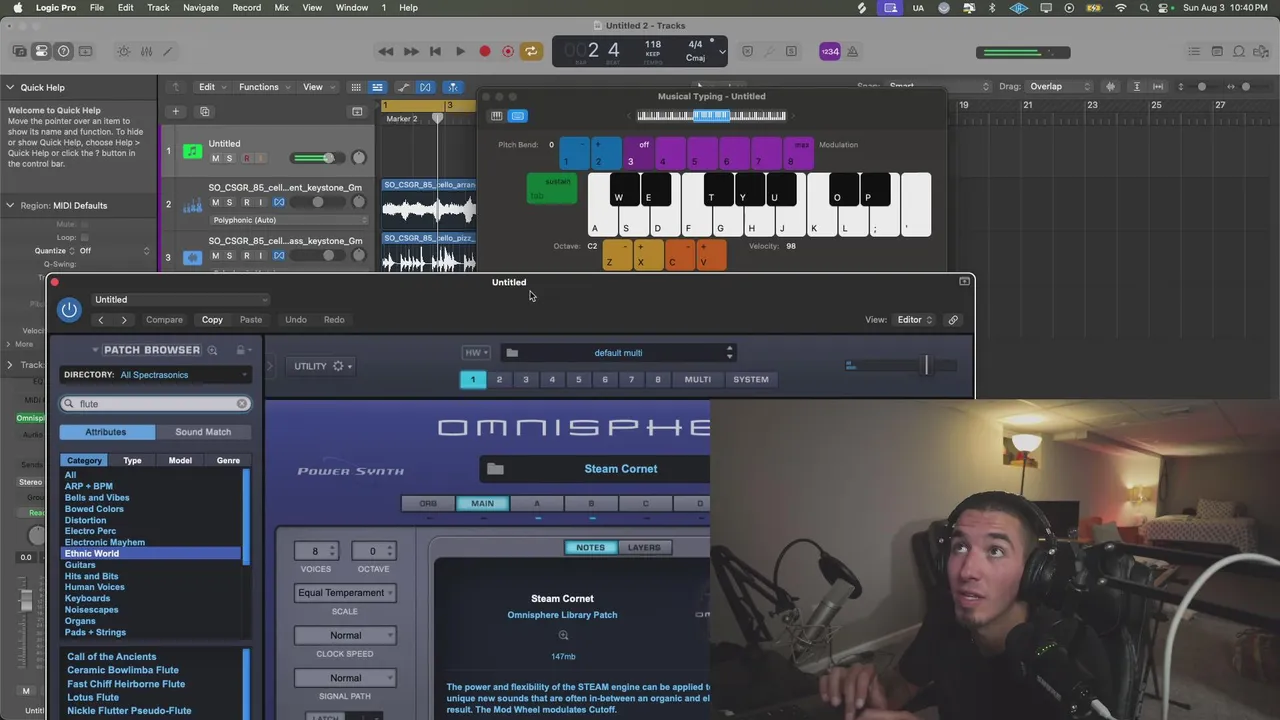Click the purple modulation max key

[x=798, y=153]
